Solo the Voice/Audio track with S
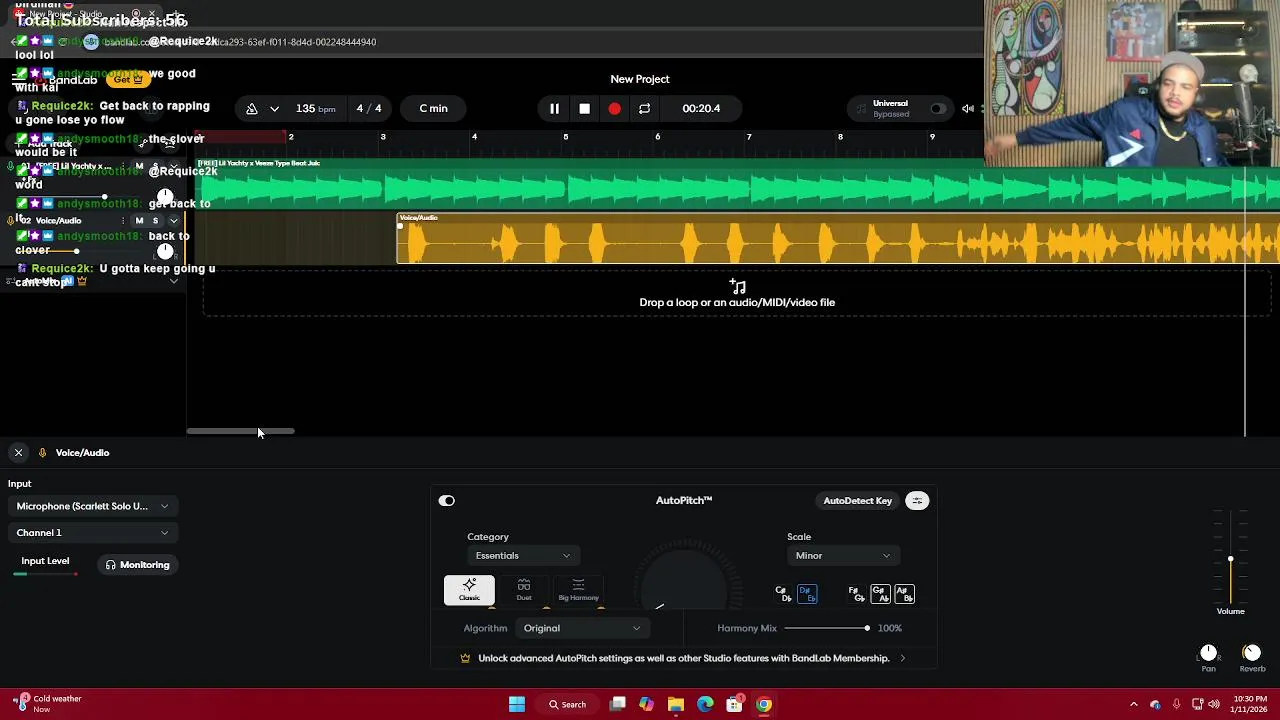This screenshot has width=1280, height=720. [x=155, y=220]
